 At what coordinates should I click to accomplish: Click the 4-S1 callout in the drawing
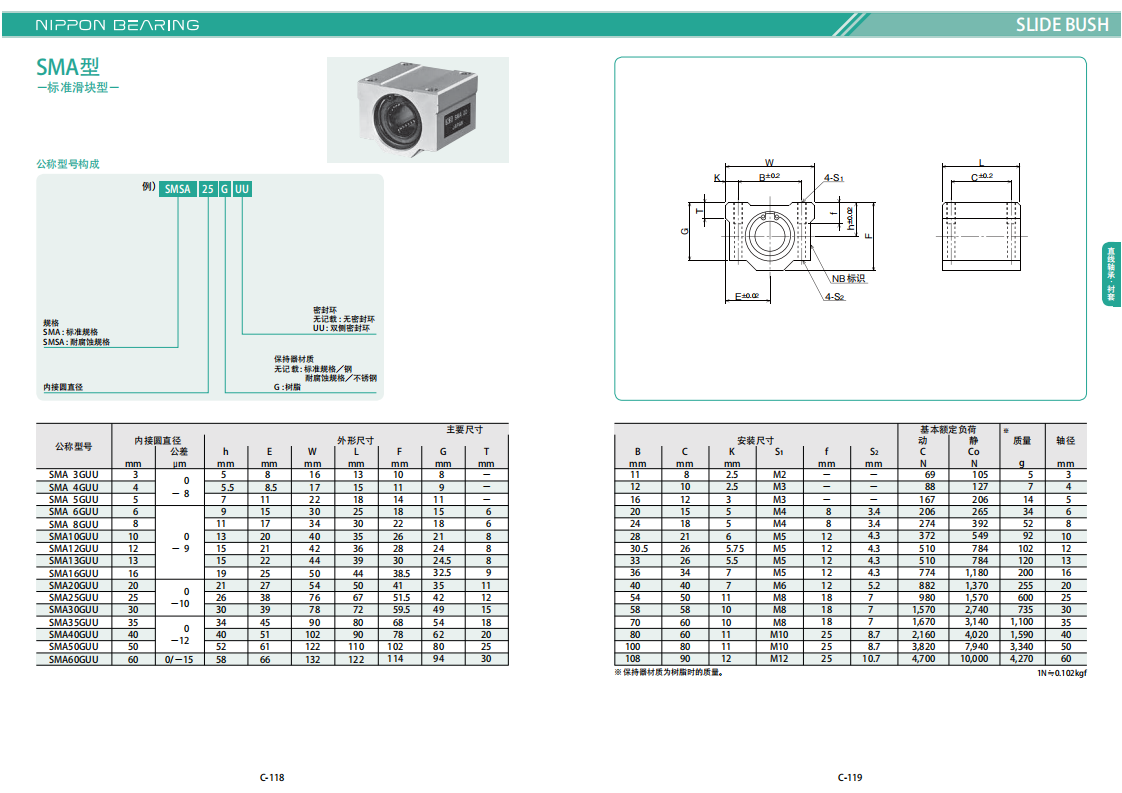834,177
